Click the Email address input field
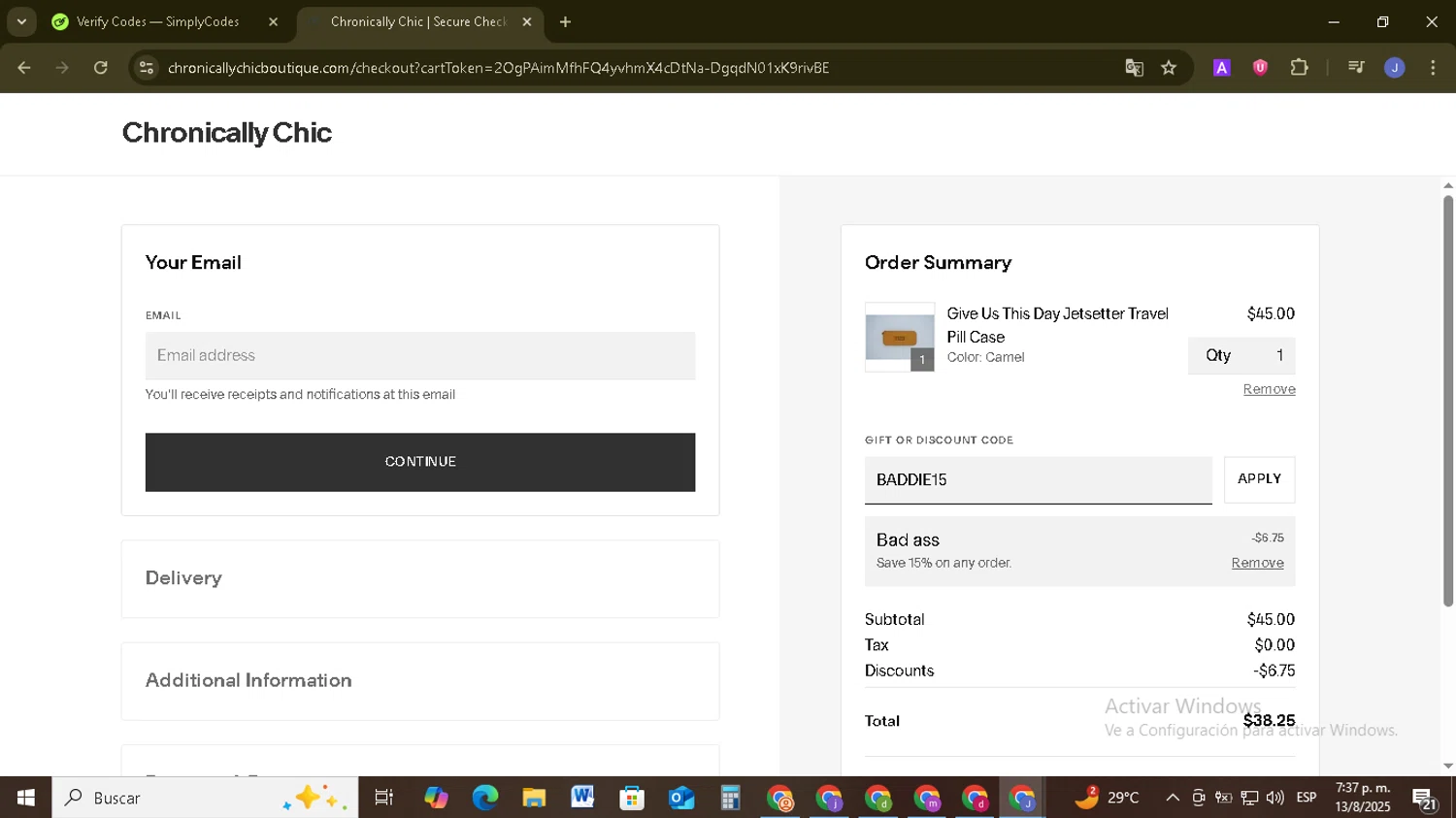The image size is (1456, 818). 420,356
